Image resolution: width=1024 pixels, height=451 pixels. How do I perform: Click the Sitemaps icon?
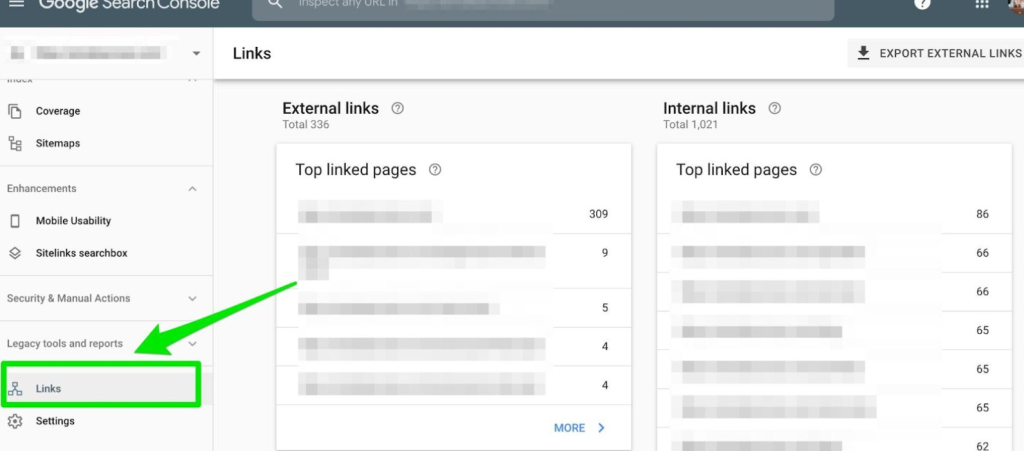click(x=15, y=144)
